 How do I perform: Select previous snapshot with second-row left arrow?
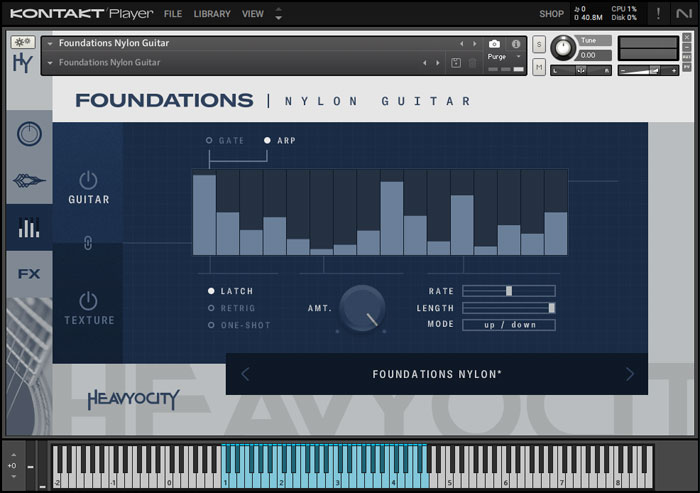425,63
